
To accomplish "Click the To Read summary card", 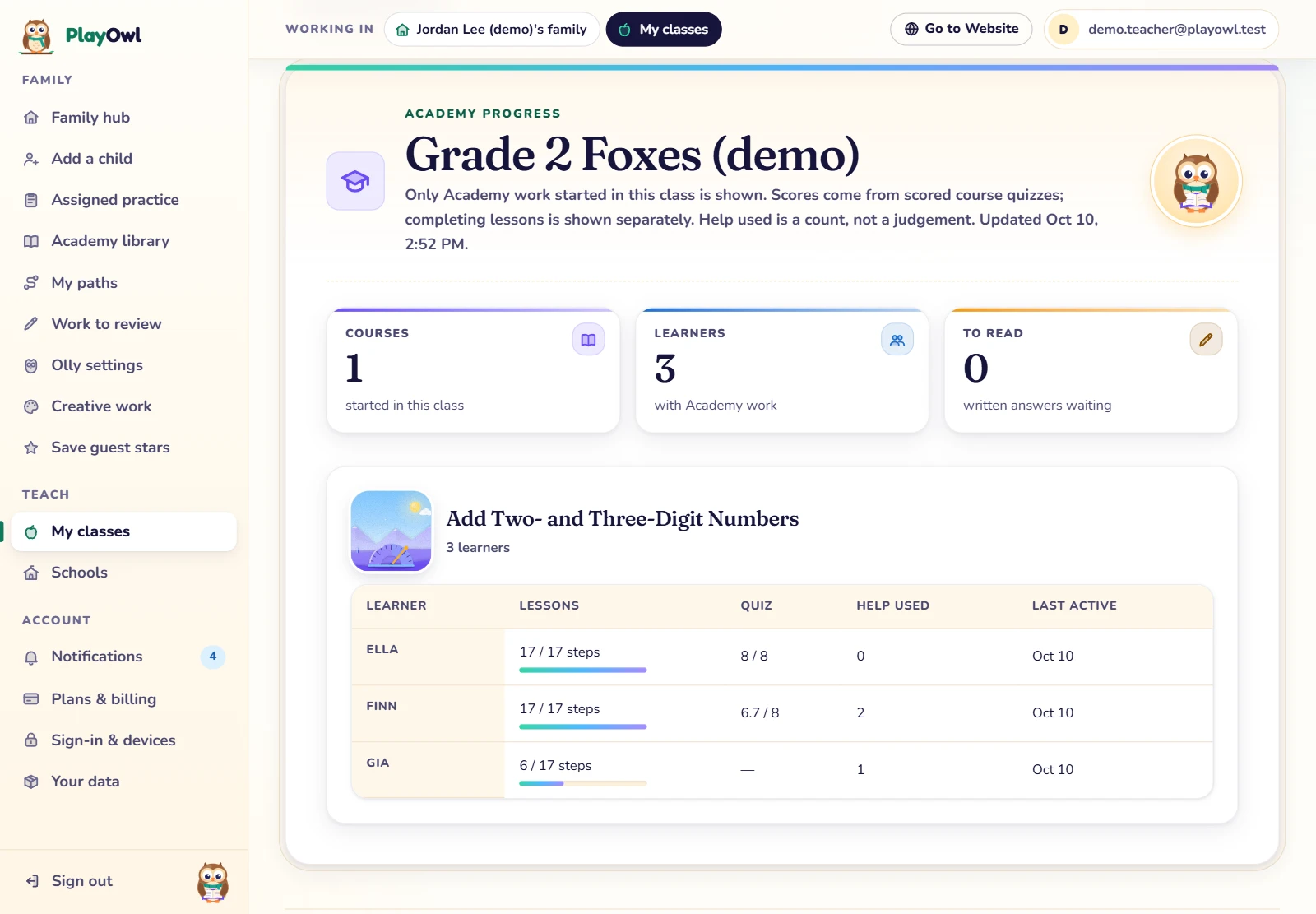I will click(1091, 371).
